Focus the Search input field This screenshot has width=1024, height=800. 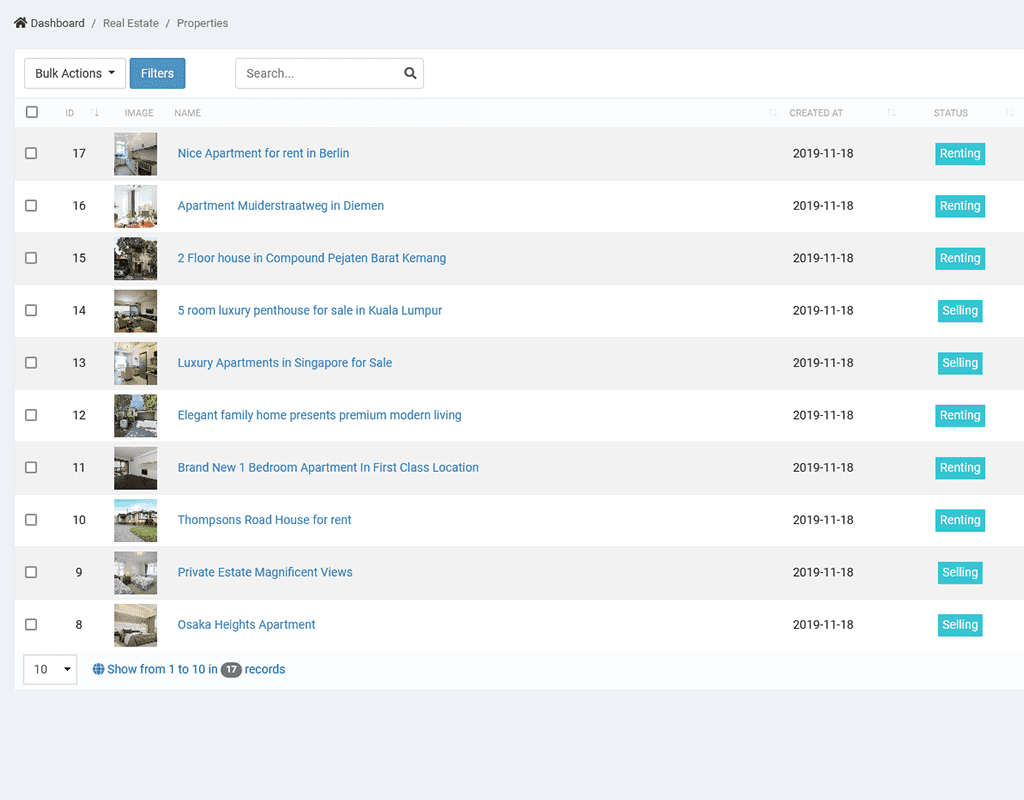[x=320, y=73]
